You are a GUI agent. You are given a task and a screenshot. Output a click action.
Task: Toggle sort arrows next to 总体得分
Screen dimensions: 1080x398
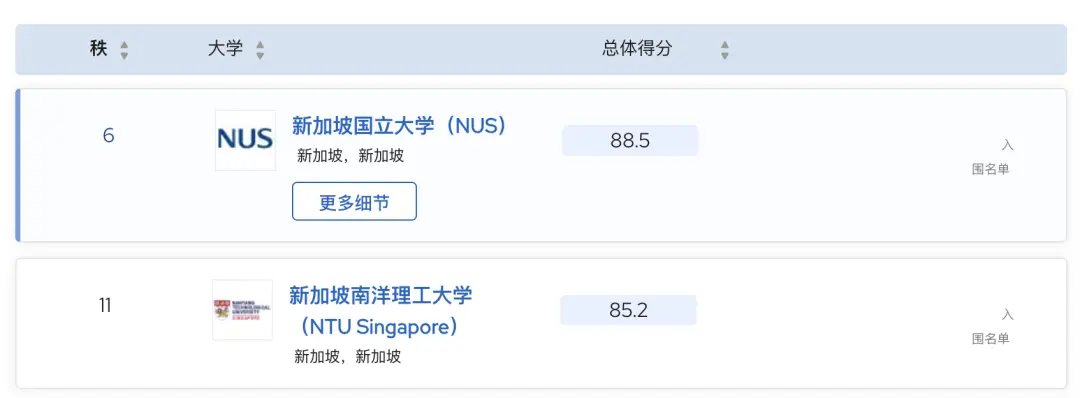(725, 50)
